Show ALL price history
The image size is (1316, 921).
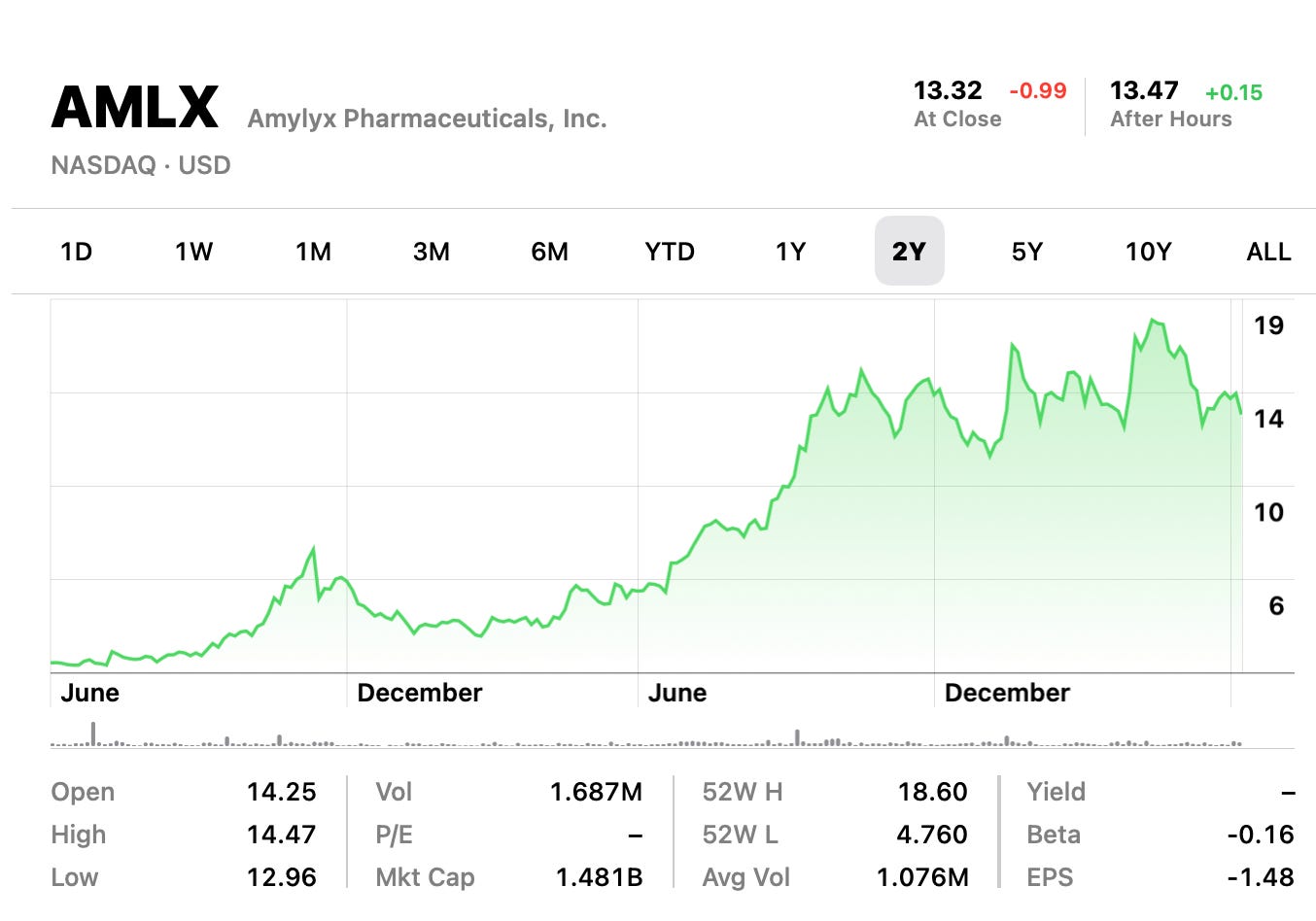[x=1268, y=252]
